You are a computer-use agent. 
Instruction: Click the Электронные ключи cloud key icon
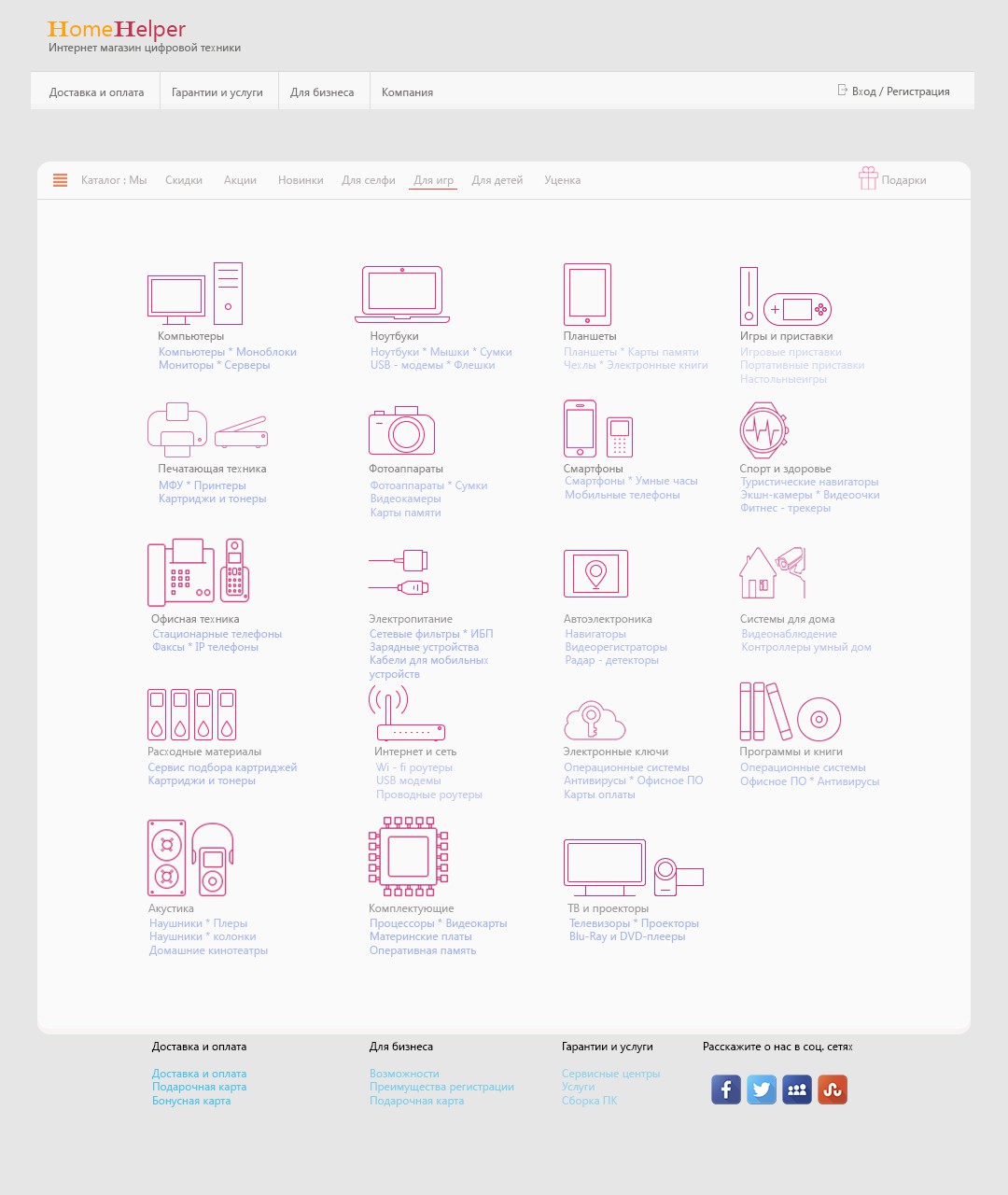pyautogui.click(x=595, y=721)
